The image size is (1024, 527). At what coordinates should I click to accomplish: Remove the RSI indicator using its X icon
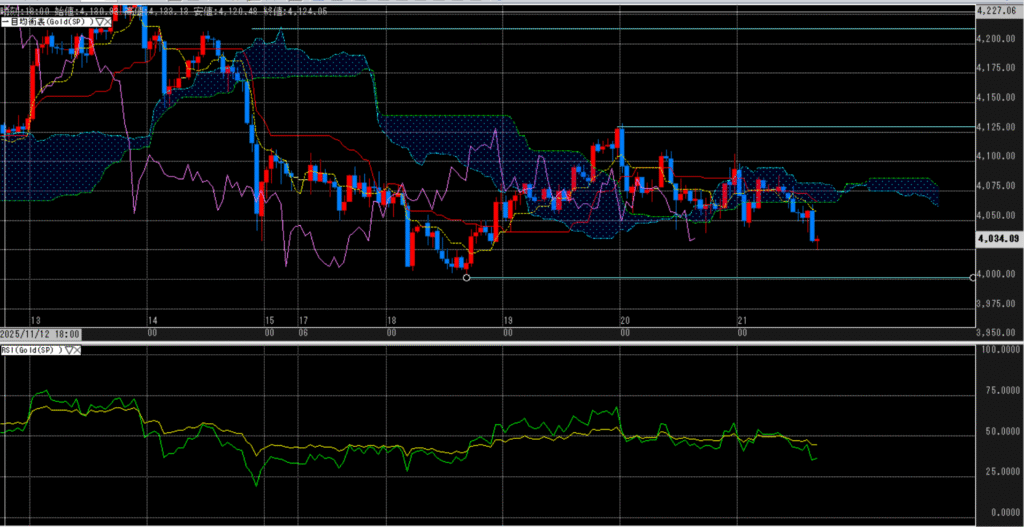pyautogui.click(x=76, y=350)
